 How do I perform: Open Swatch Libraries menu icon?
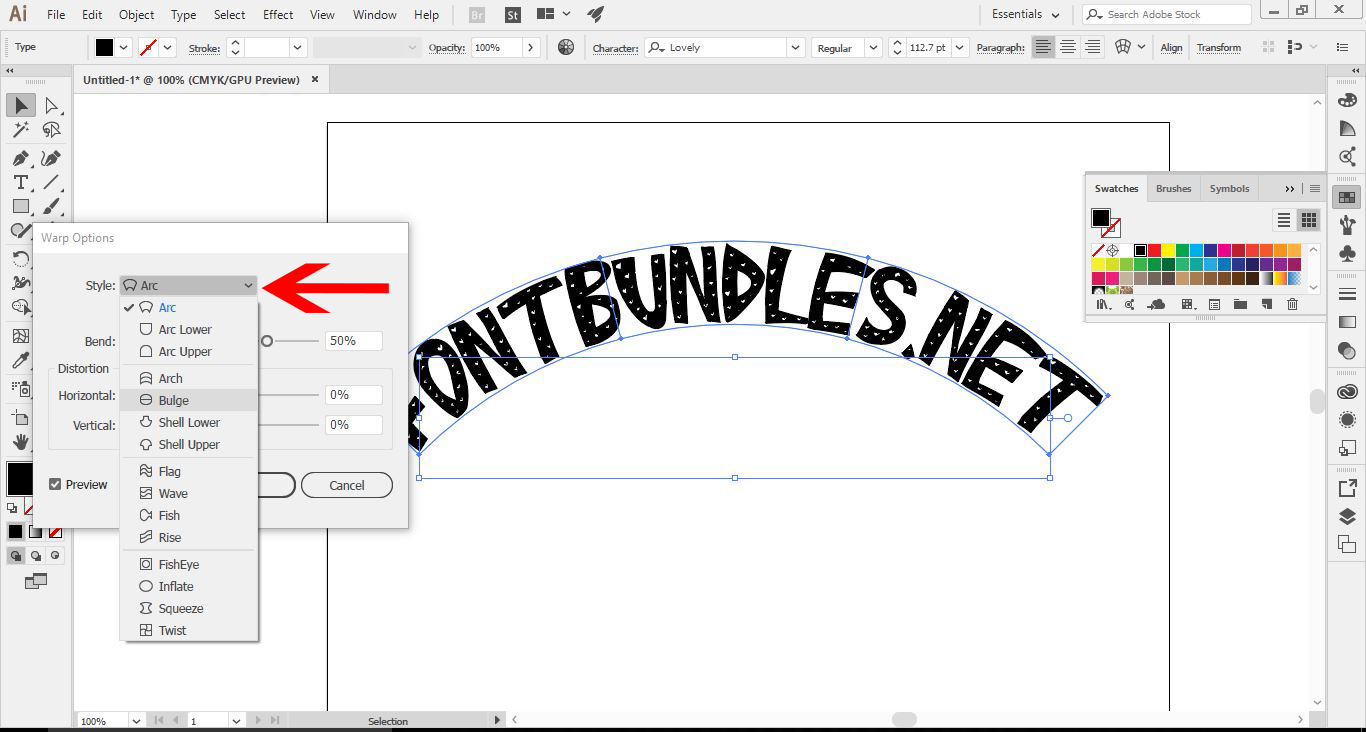pos(1104,305)
